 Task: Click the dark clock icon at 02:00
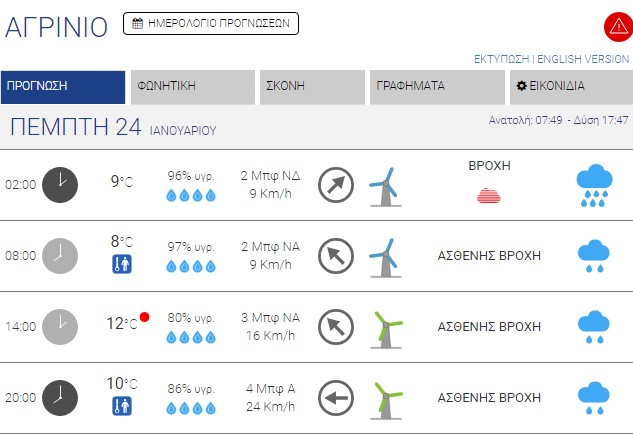click(60, 185)
